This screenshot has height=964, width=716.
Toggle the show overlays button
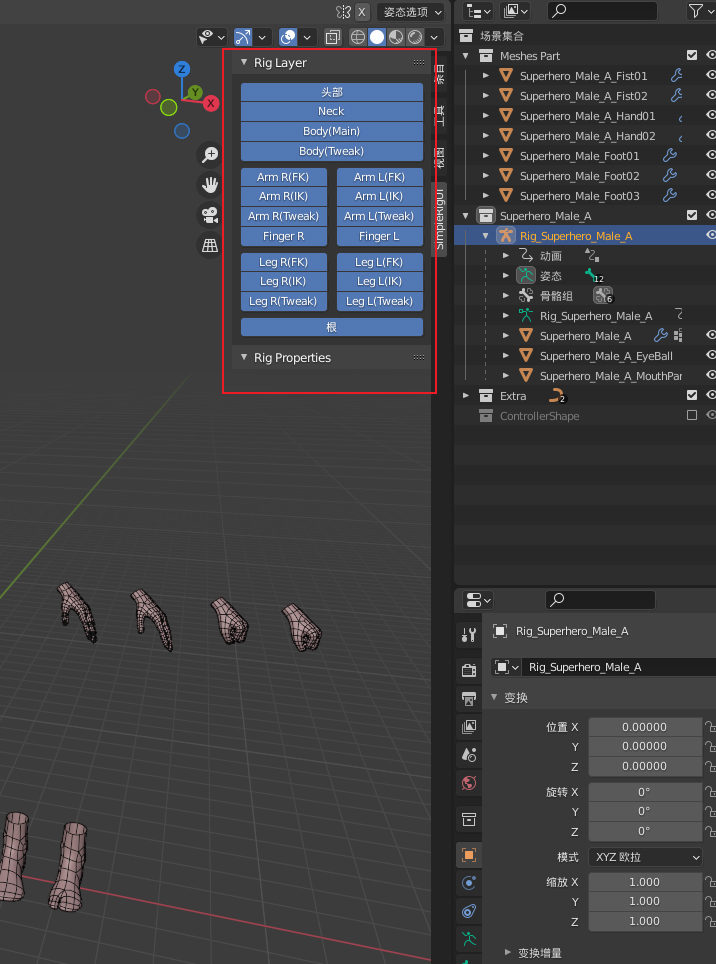288,37
